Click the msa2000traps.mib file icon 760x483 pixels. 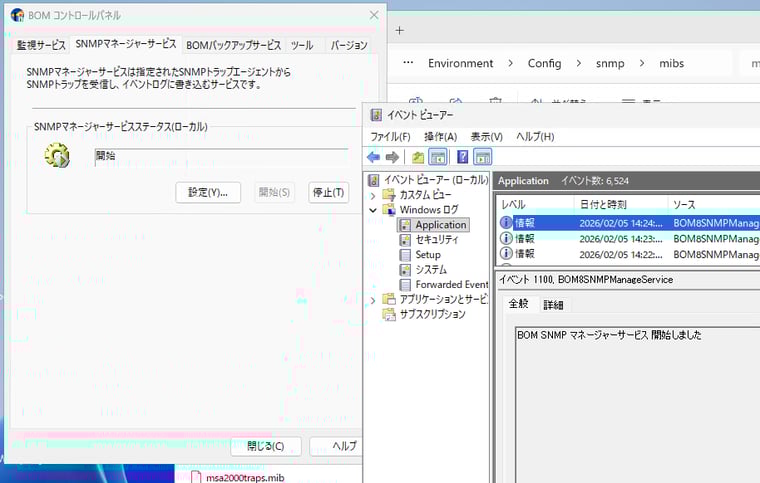[196, 477]
